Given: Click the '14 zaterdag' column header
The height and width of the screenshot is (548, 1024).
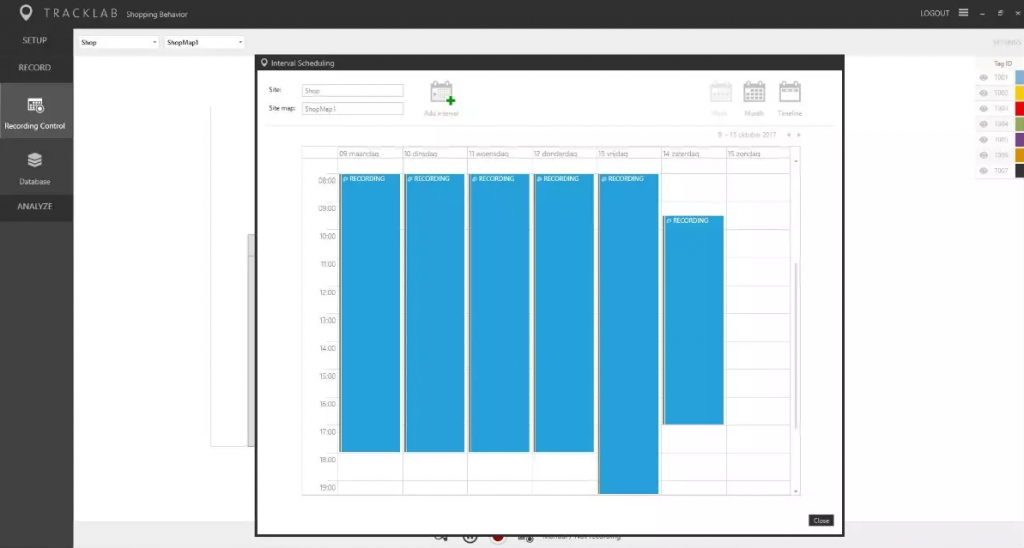Looking at the screenshot, I should pyautogui.click(x=680, y=154).
